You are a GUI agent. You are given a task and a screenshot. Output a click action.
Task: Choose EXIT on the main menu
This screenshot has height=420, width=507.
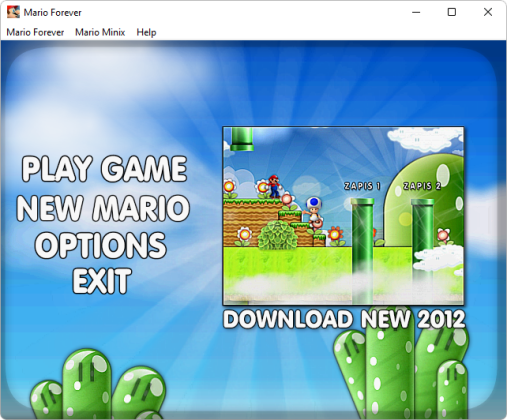[x=102, y=281]
